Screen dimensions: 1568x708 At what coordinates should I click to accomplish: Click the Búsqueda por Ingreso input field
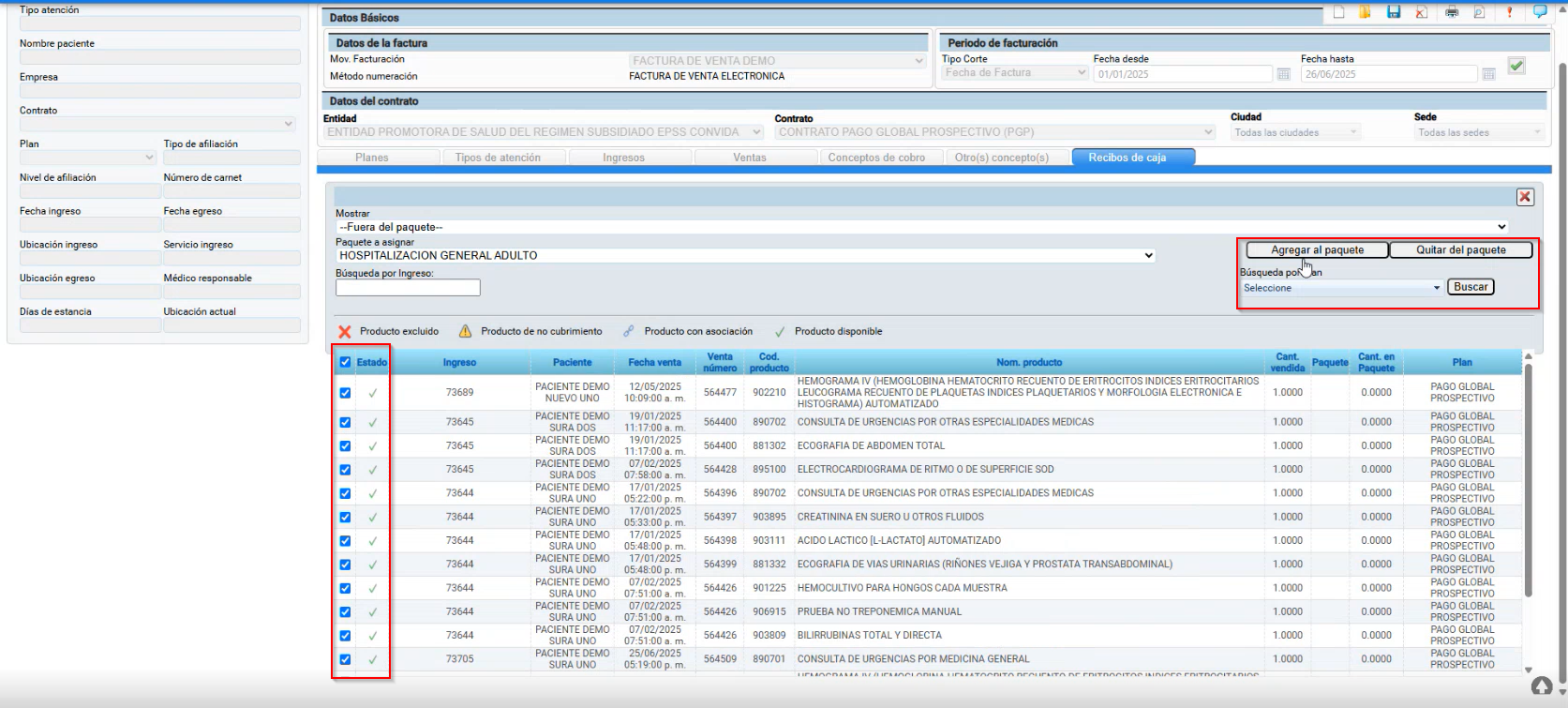click(408, 288)
